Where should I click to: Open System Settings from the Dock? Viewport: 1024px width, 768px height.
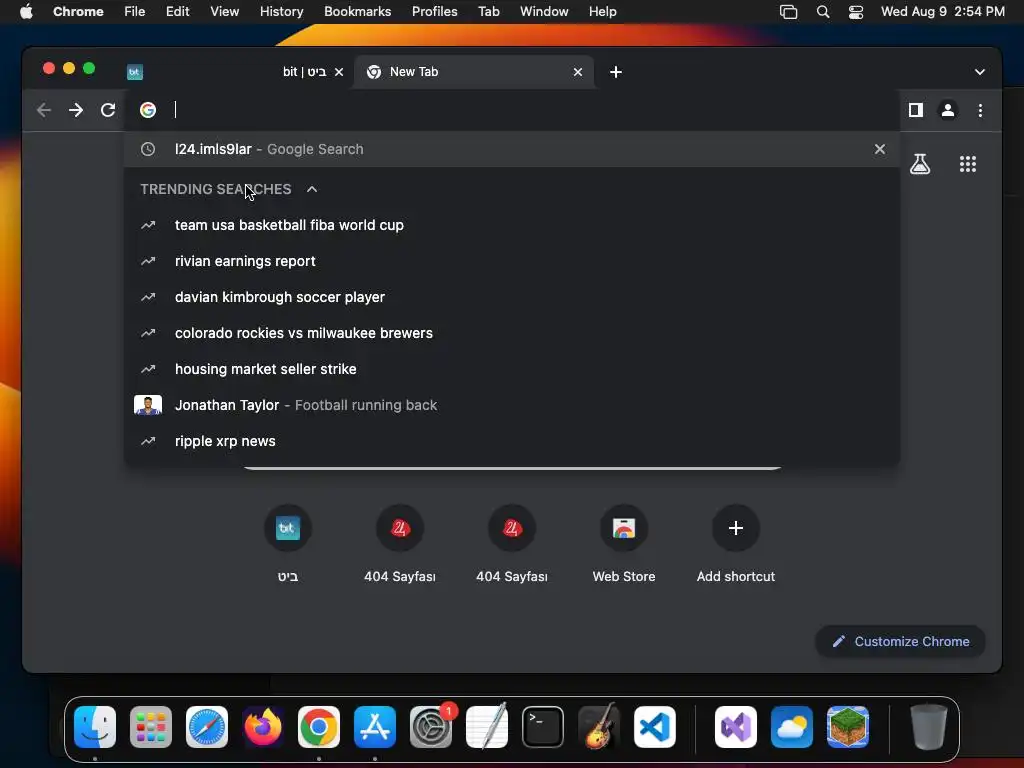(431, 727)
